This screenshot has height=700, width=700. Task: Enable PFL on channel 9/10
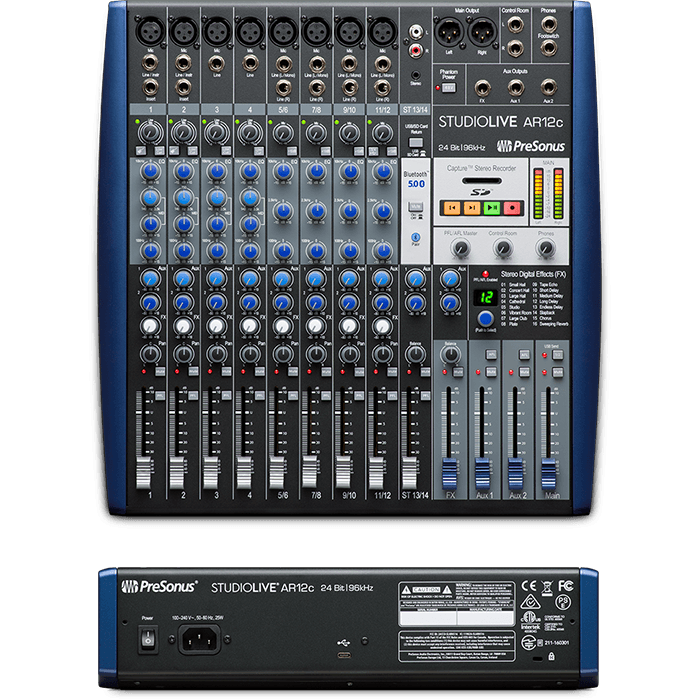[359, 396]
